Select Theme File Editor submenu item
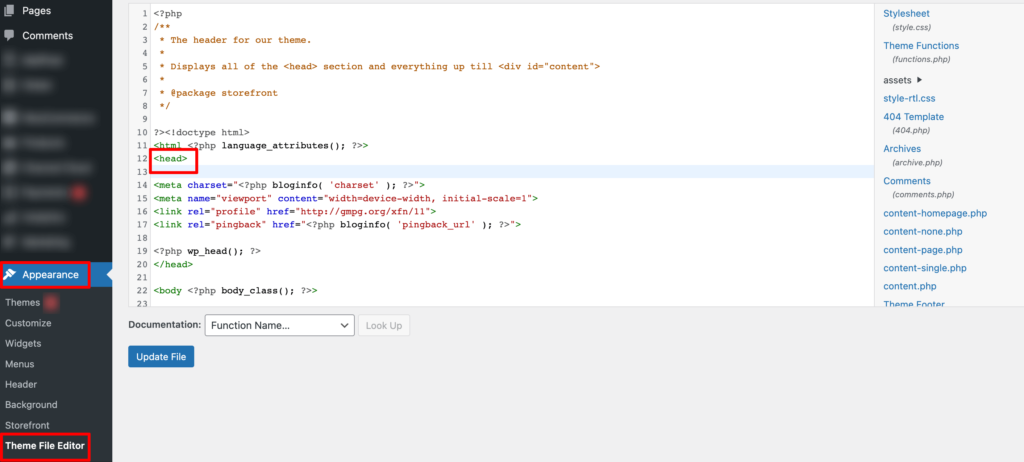The image size is (1024, 462). (44, 446)
